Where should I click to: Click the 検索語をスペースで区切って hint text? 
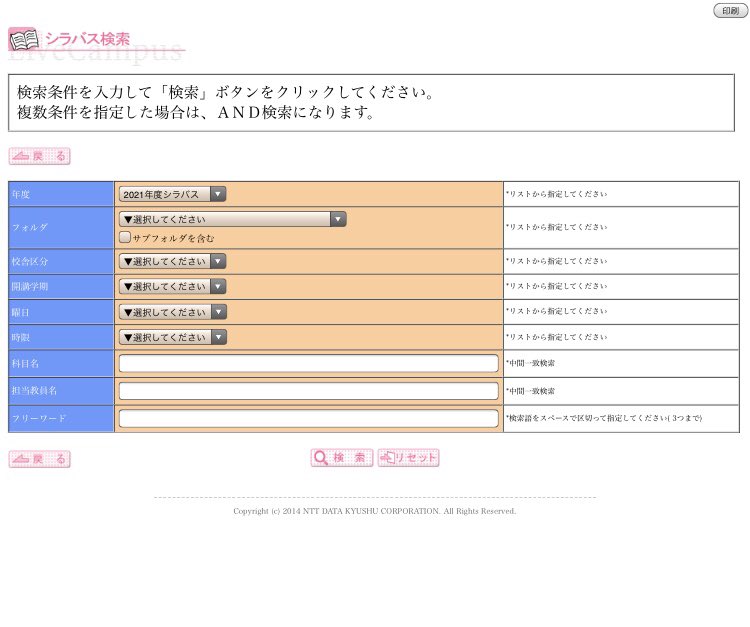tap(604, 418)
